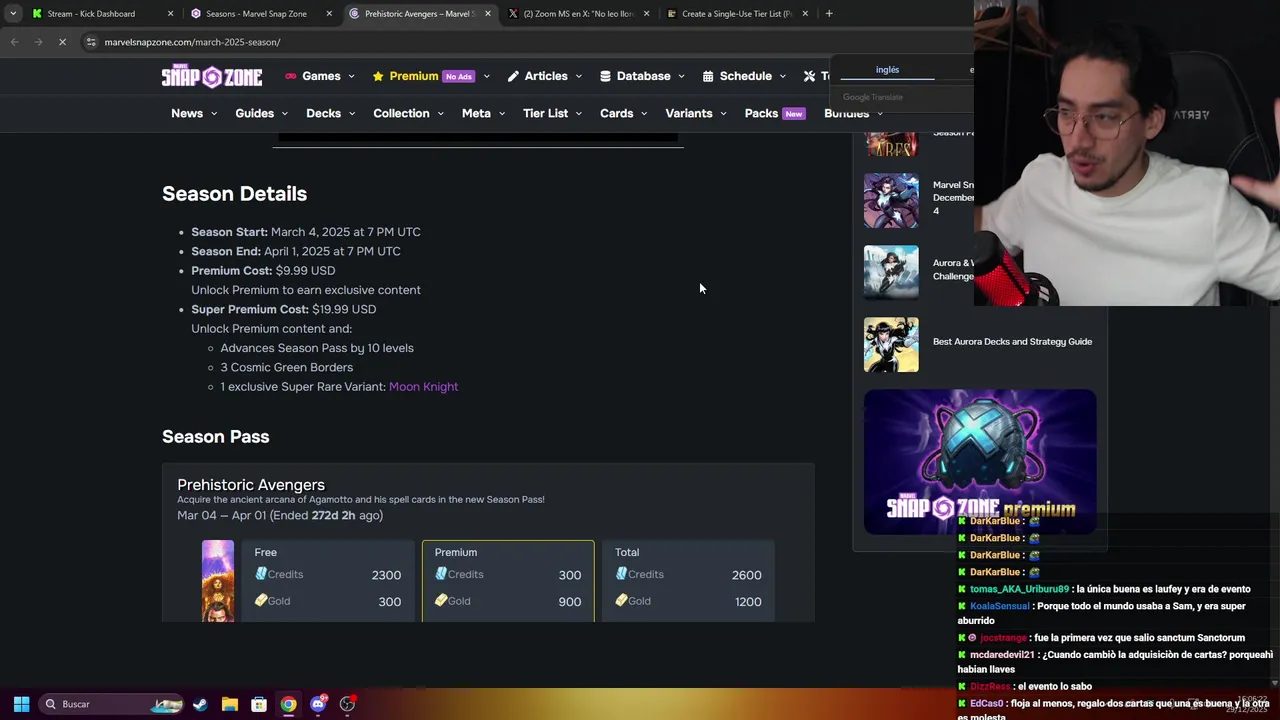Launch Steam from the taskbar
This screenshot has width=1280, height=720.
click(x=200, y=704)
